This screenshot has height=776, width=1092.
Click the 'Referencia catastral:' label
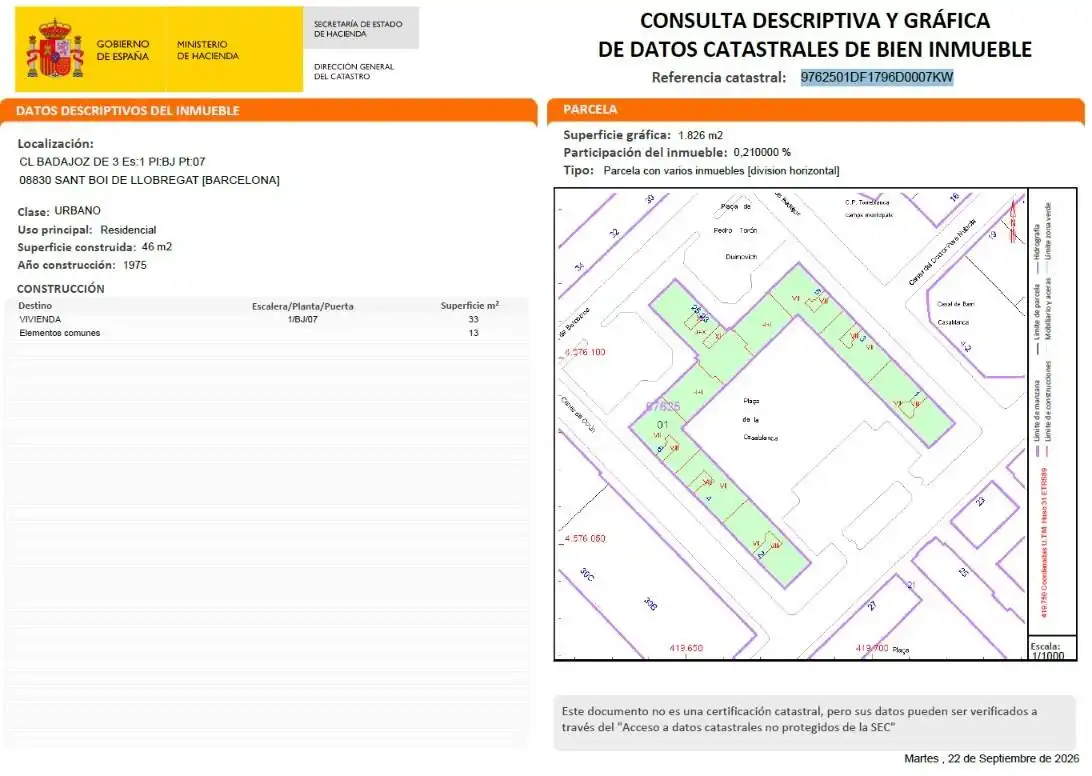click(719, 77)
